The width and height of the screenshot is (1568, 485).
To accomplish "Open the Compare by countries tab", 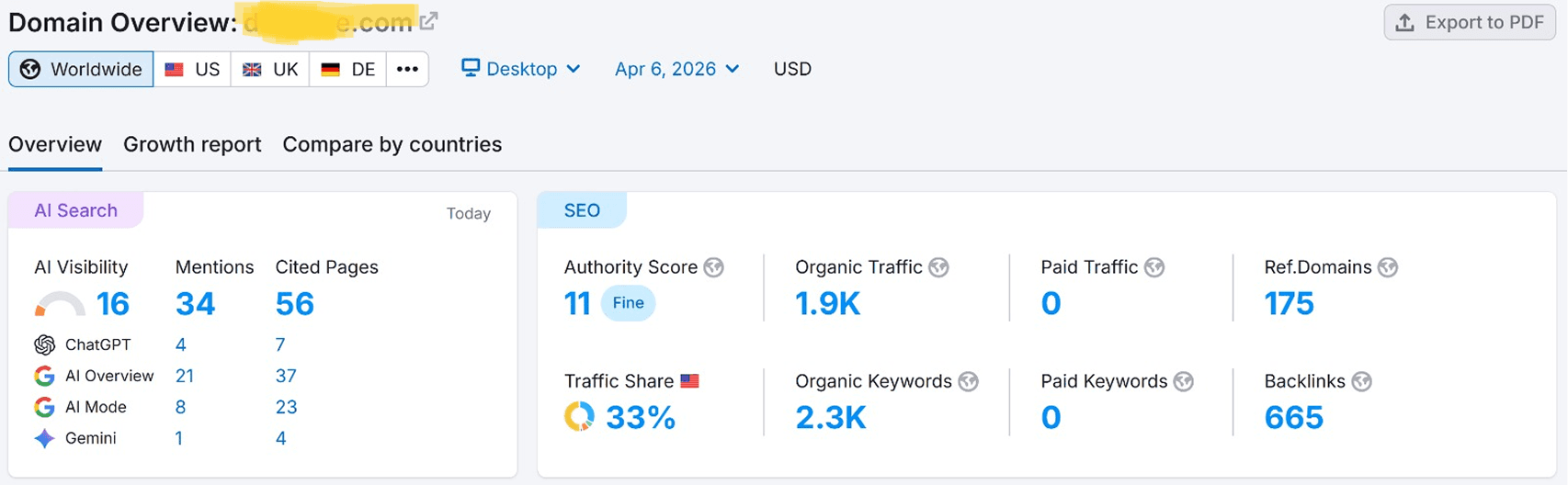I will 392,144.
